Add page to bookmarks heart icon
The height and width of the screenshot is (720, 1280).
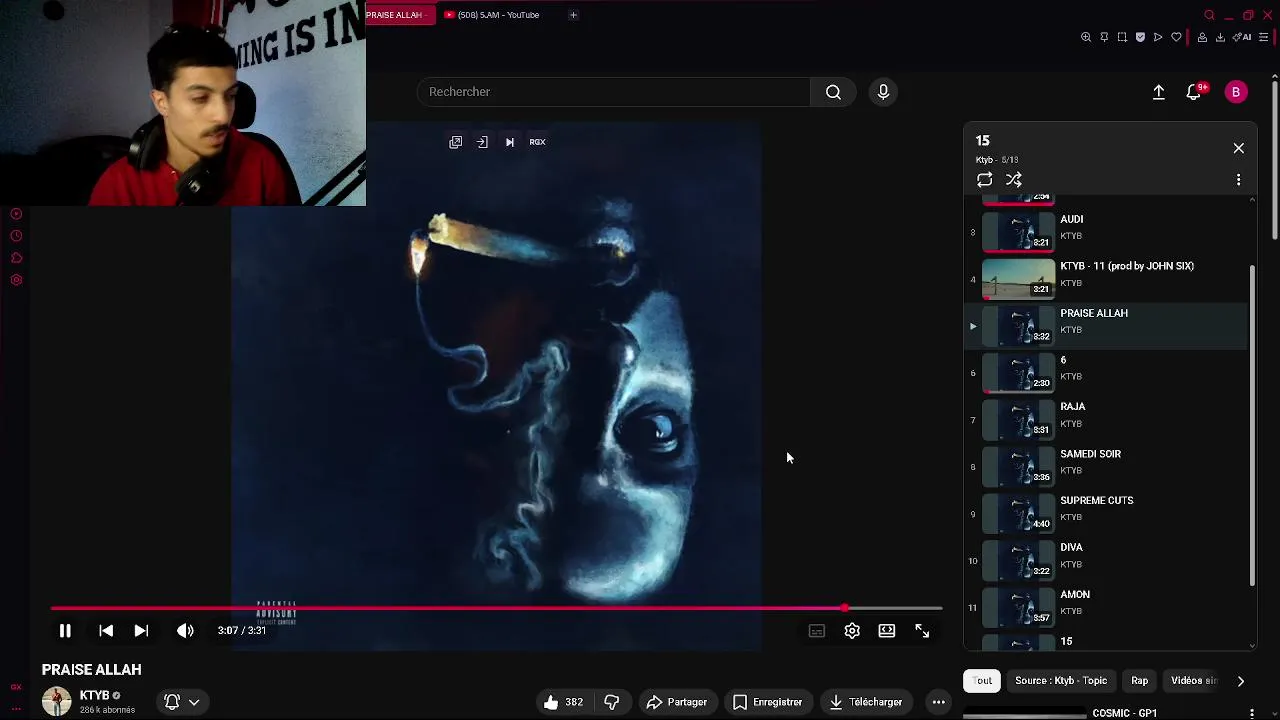pos(1176,37)
